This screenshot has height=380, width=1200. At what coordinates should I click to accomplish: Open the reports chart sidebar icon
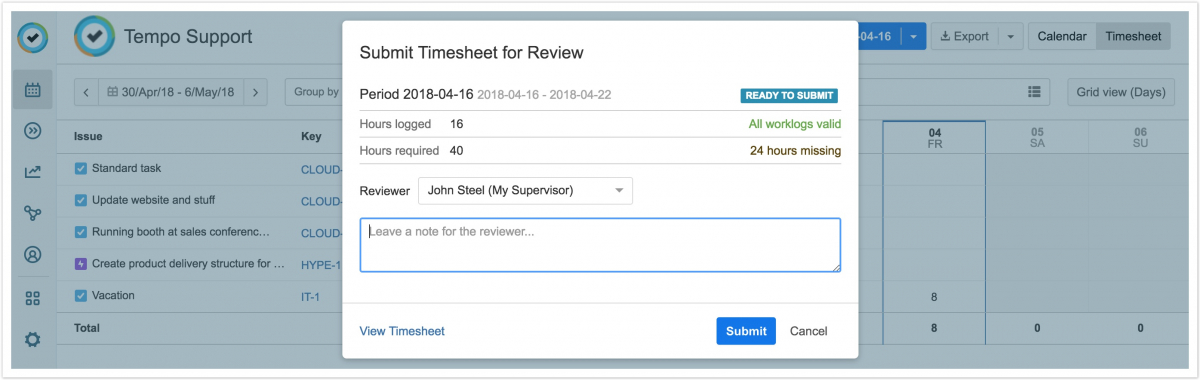pyautogui.click(x=32, y=172)
